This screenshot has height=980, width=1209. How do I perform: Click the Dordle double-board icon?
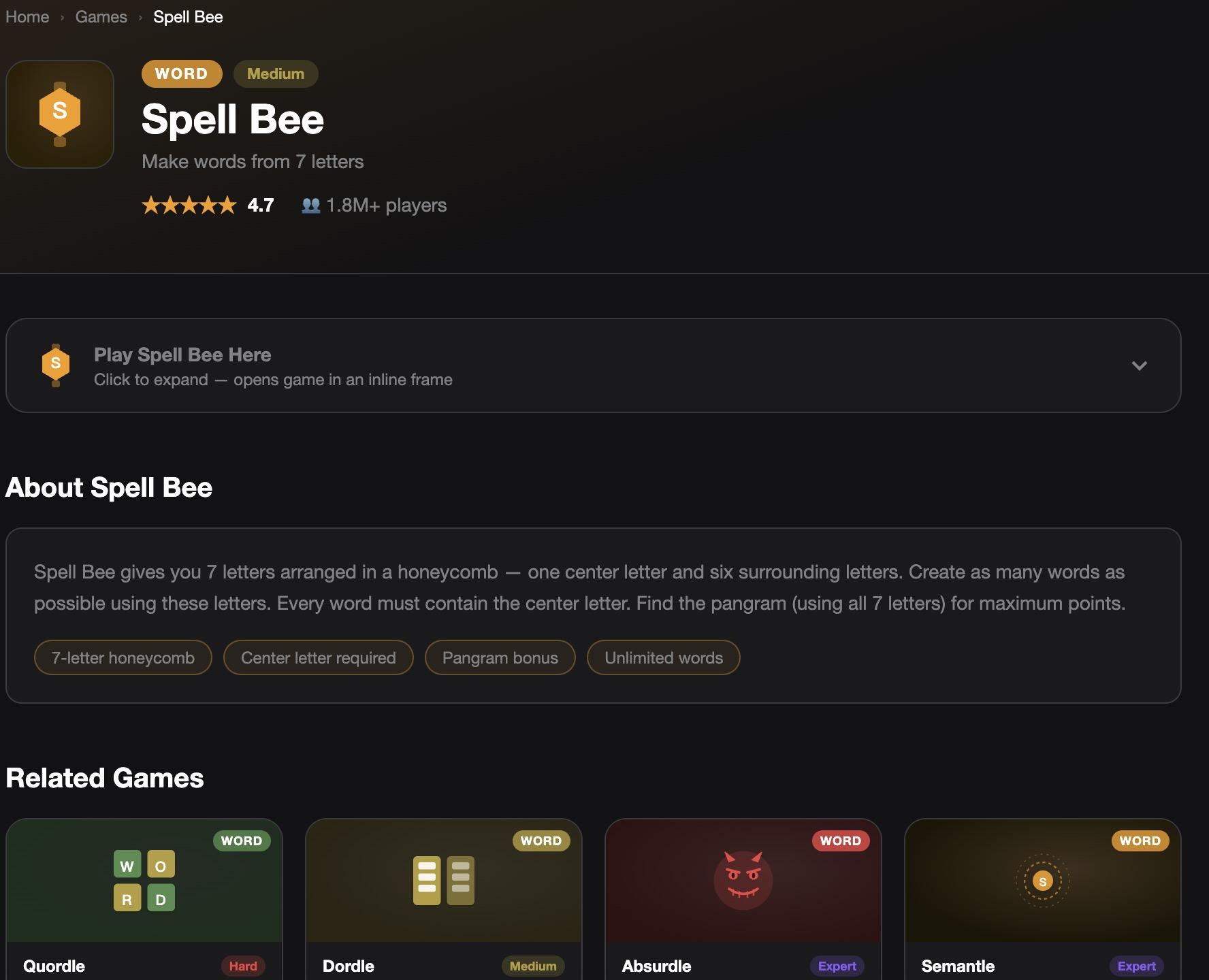(443, 881)
